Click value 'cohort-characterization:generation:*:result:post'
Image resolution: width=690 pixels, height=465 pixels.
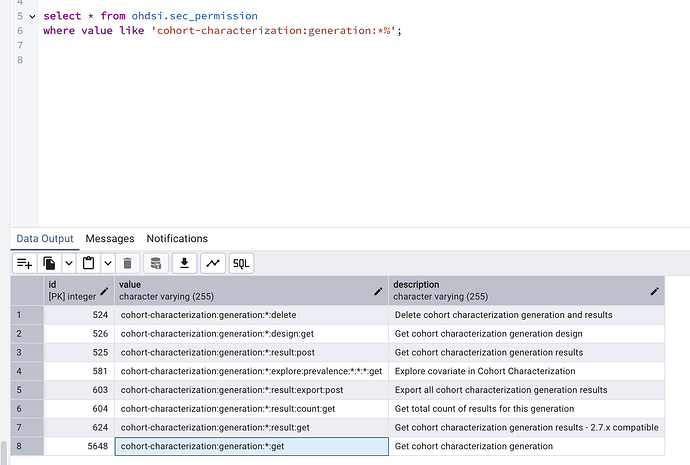point(252,352)
